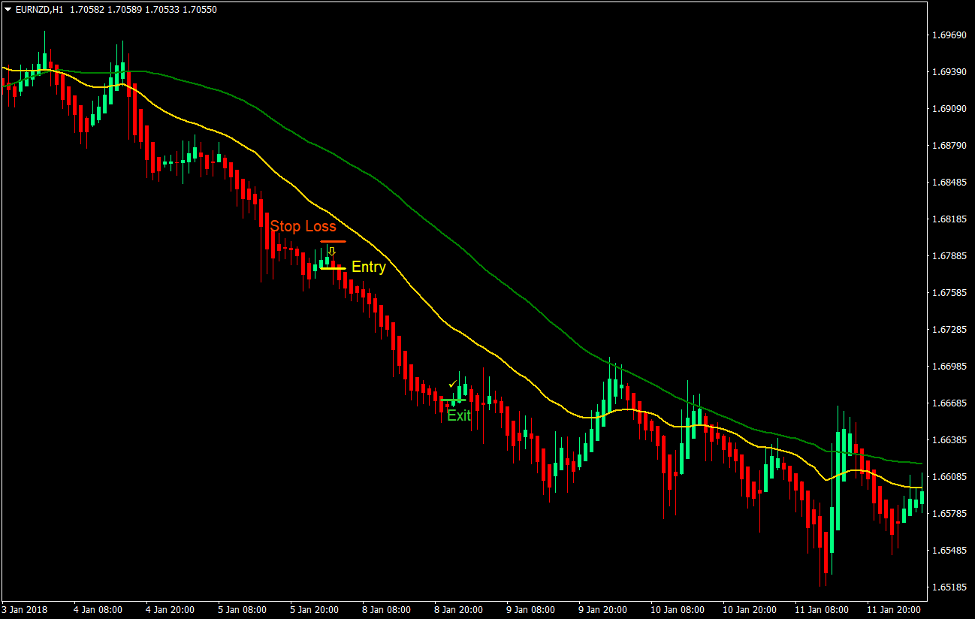Screen dimensions: 977x620
Task: Click the 3 Jan 2018 date label
Action: [25, 608]
